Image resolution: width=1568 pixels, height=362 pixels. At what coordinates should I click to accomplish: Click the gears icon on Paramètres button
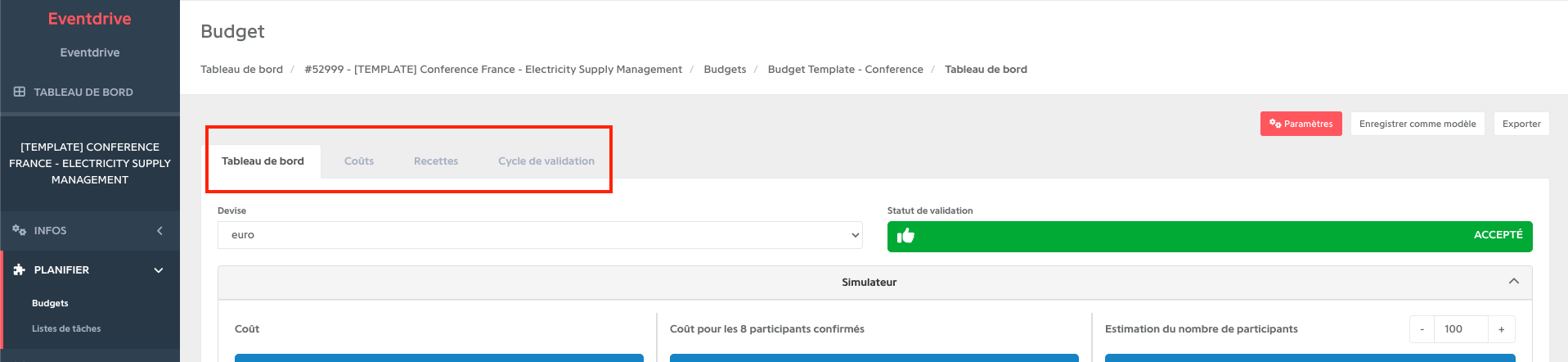[x=1275, y=124]
